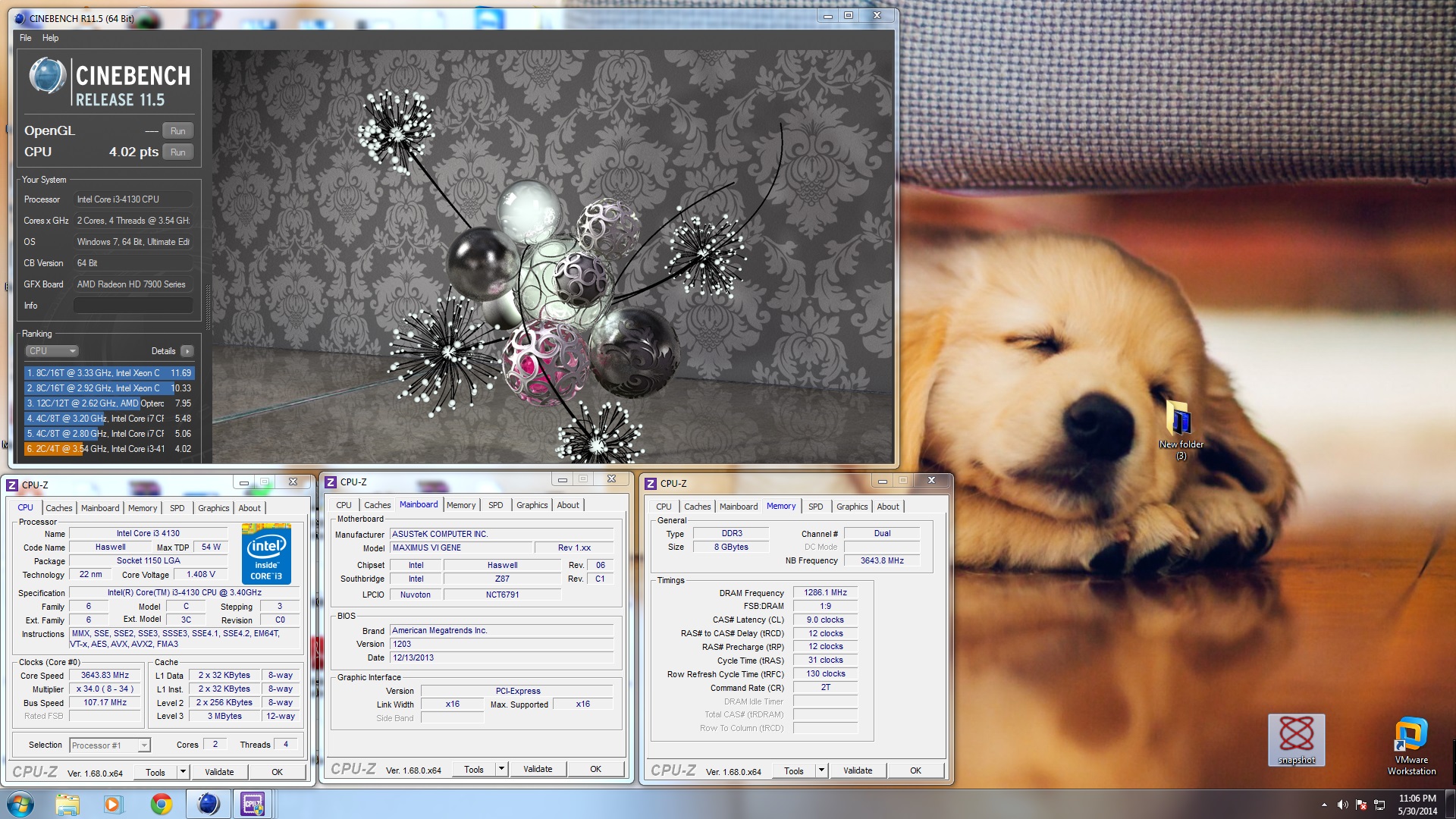Viewport: 1456px width, 819px height.
Task: Switch to Mainboard tab in left CPU-Z window
Action: [x=100, y=508]
